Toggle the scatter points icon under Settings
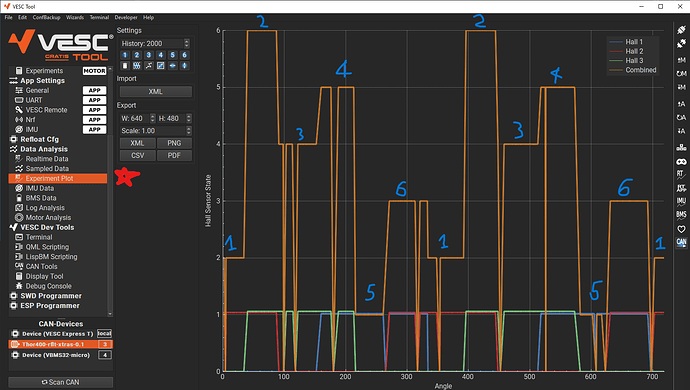The height and width of the screenshot is (390, 690). [x=149, y=66]
